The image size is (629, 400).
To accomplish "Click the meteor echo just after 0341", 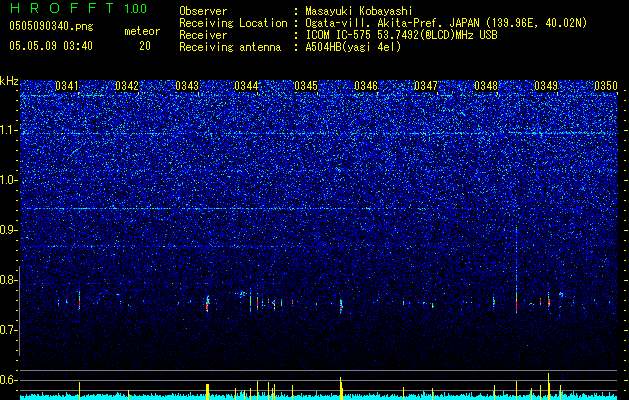I will (x=79, y=301).
